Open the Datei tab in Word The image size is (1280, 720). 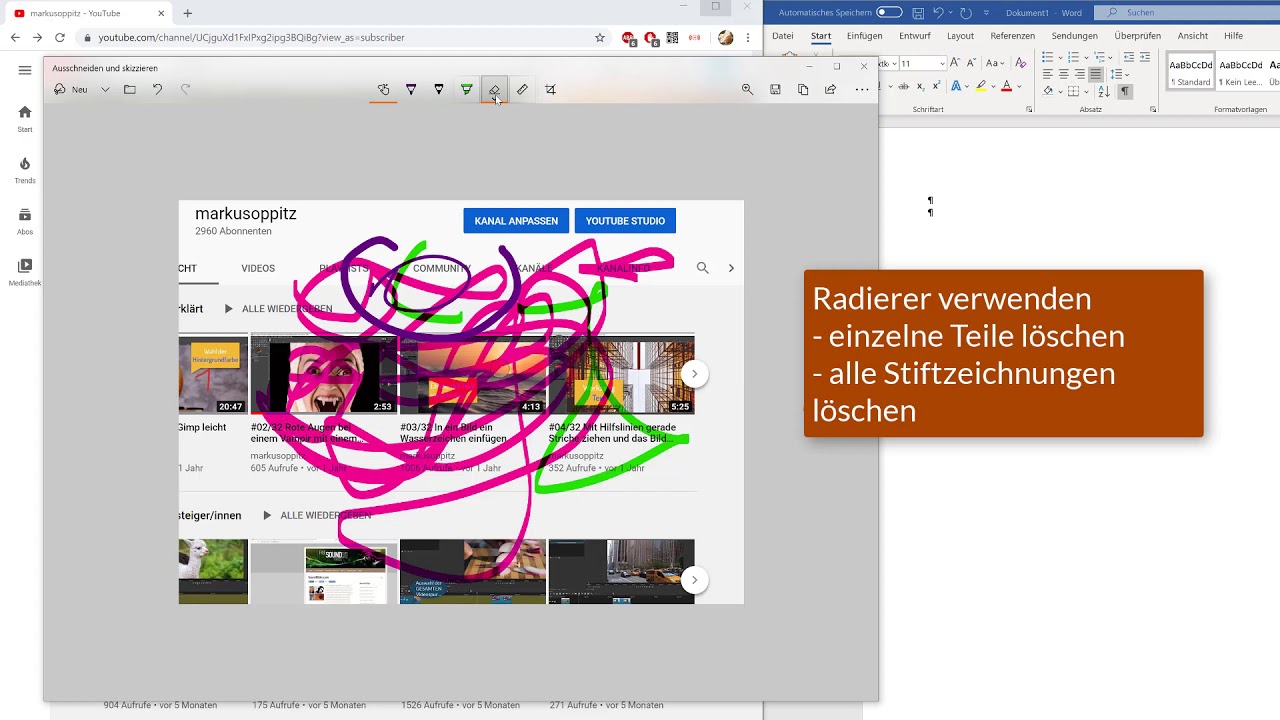(x=783, y=36)
